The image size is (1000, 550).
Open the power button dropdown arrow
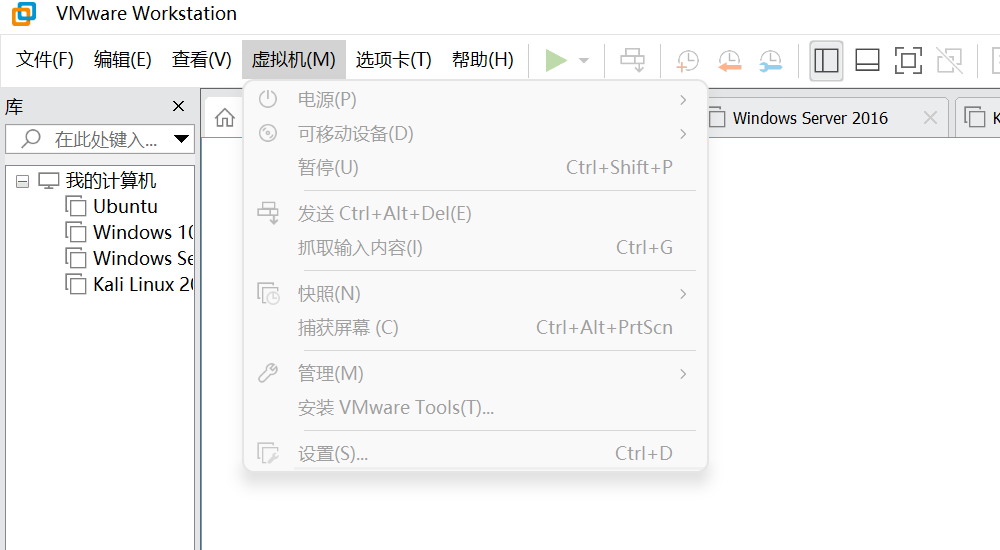pos(584,60)
